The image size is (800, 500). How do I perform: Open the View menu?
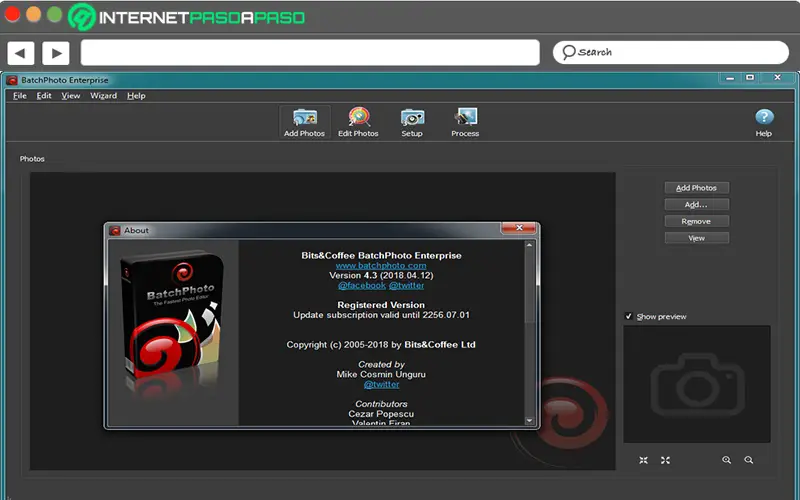71,96
